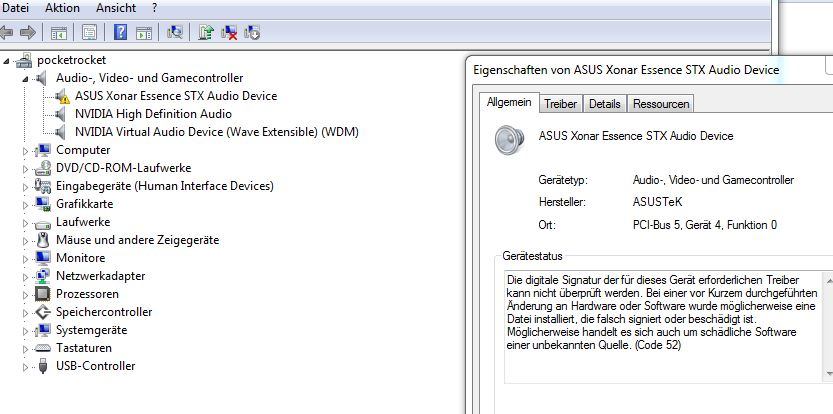This screenshot has width=833, height=414.
Task: Expand the Tastaturen category arrow
Action: [x=25, y=349]
